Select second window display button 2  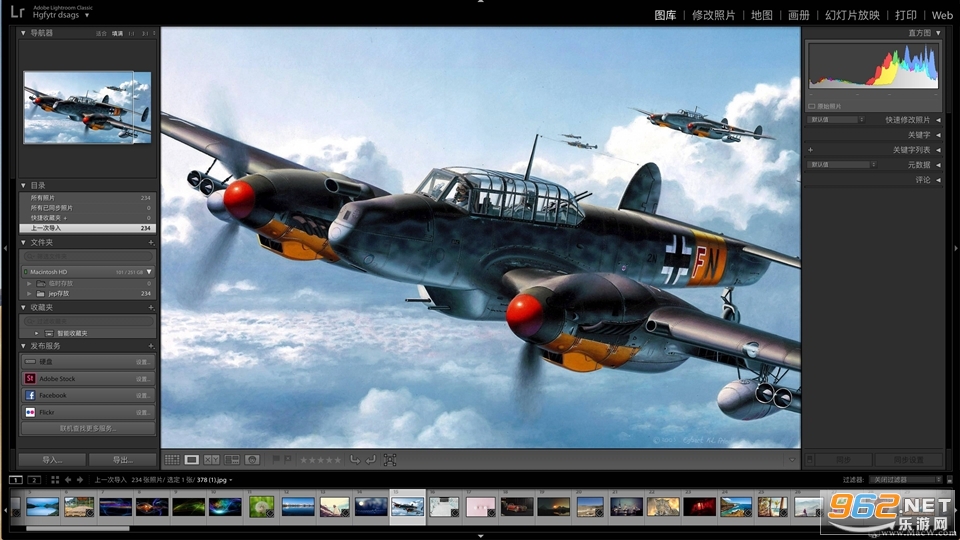[34, 480]
